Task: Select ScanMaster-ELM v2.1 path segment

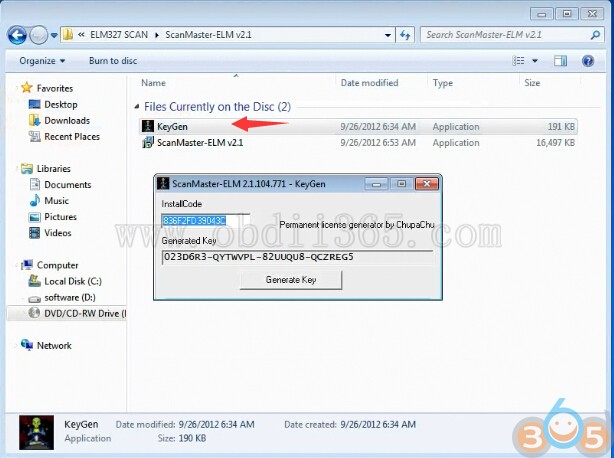Action: (x=208, y=34)
